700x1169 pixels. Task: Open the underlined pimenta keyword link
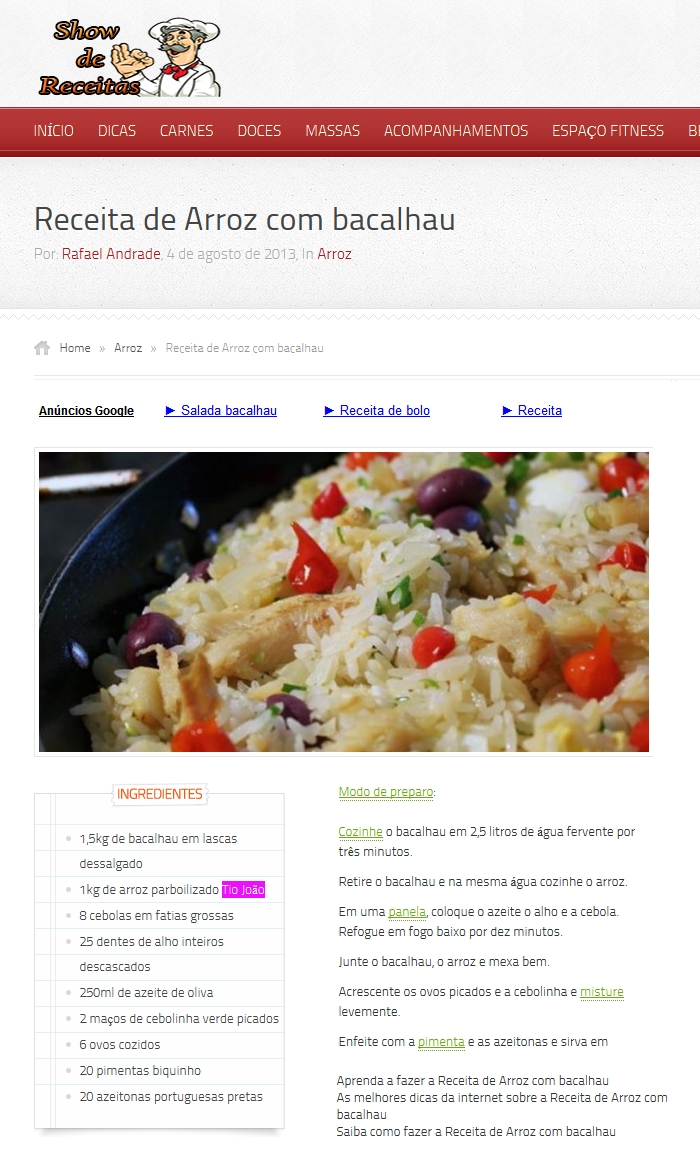pos(441,1042)
